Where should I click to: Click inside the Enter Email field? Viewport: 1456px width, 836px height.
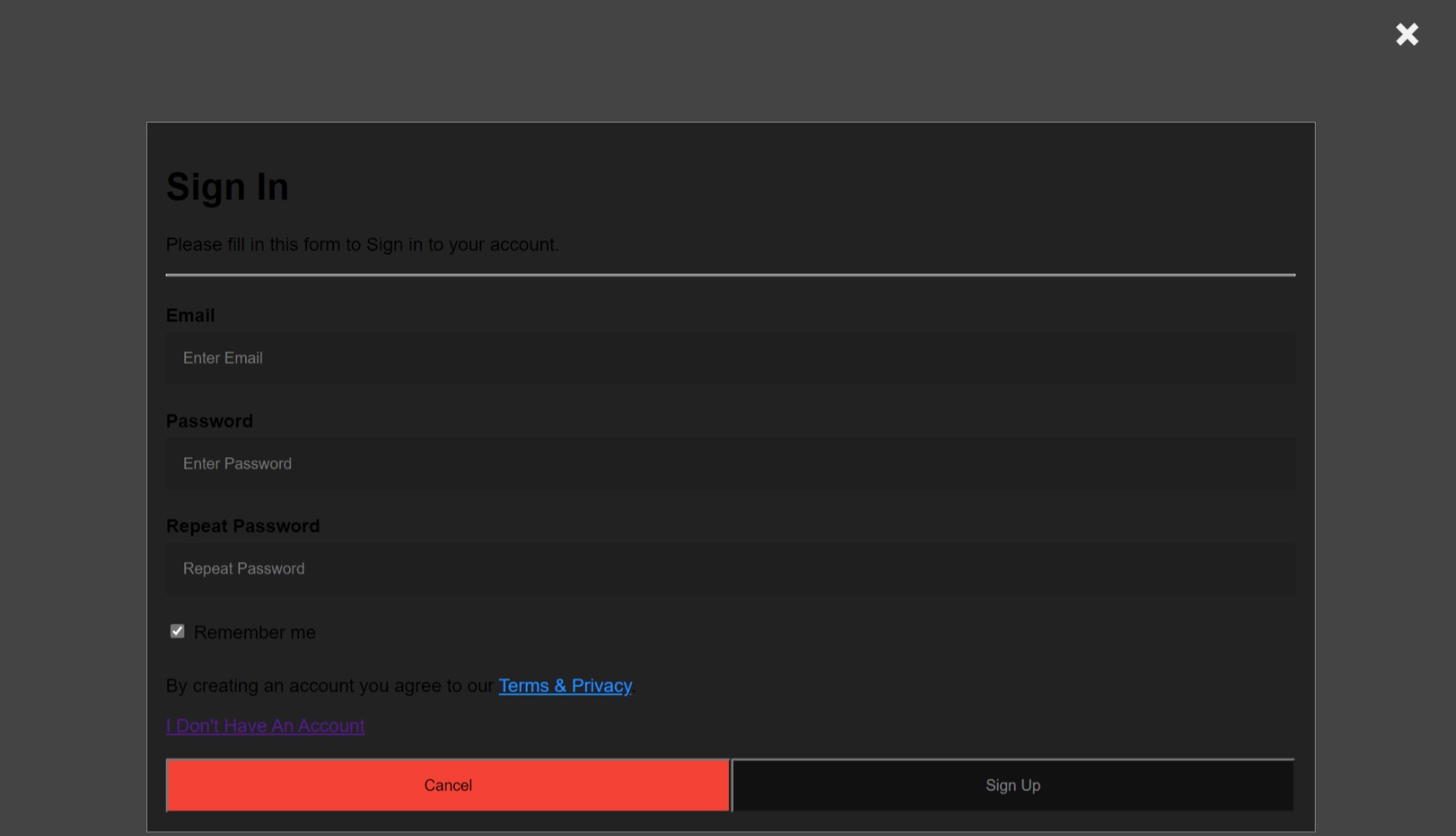pos(730,359)
